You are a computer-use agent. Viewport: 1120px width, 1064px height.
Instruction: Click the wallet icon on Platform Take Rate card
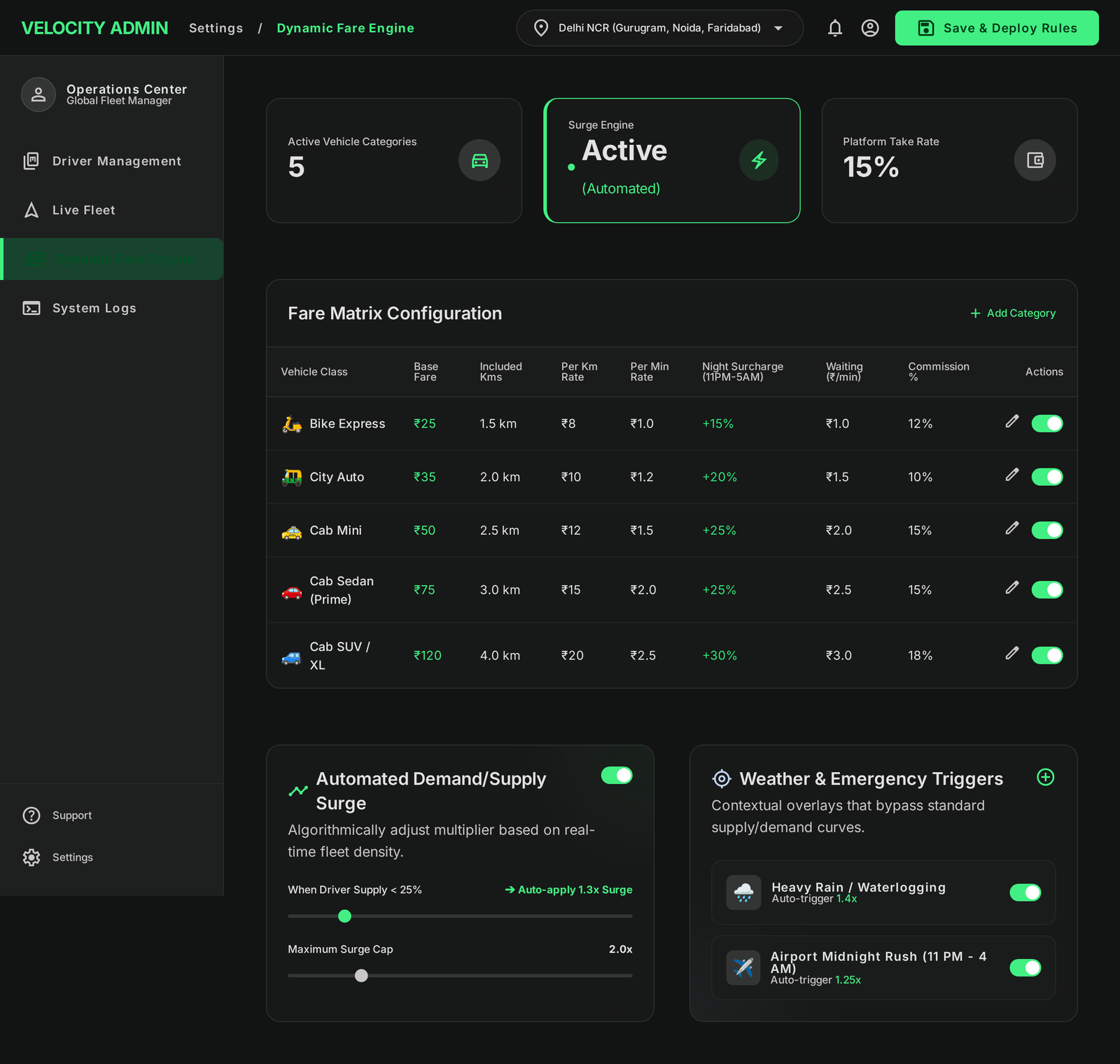click(x=1035, y=160)
